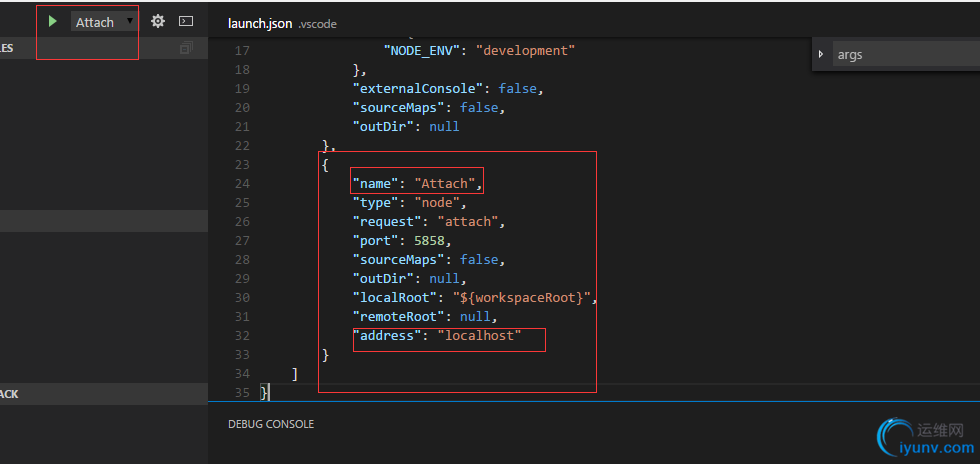This screenshot has width=980, height=464.
Task: Click the "address" key on line 32
Action: [387, 336]
